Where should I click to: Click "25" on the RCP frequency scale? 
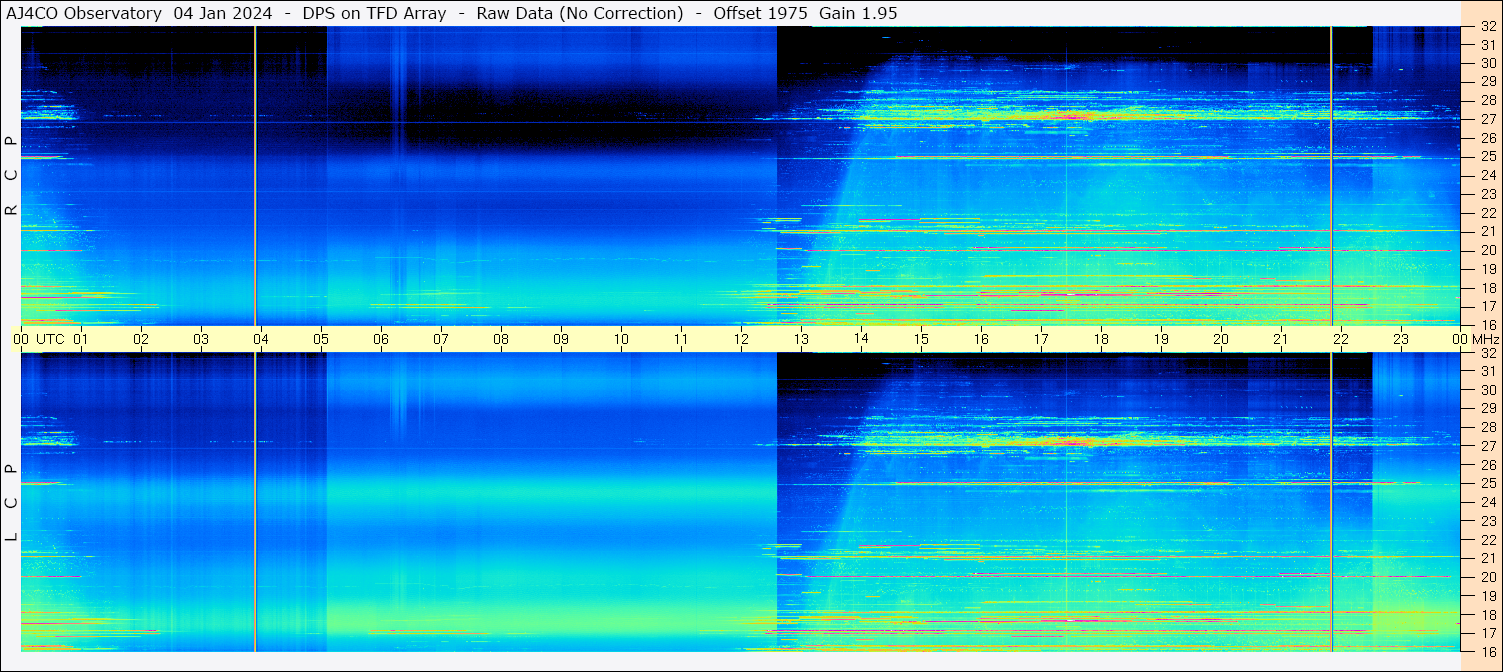pyautogui.click(x=1488, y=157)
